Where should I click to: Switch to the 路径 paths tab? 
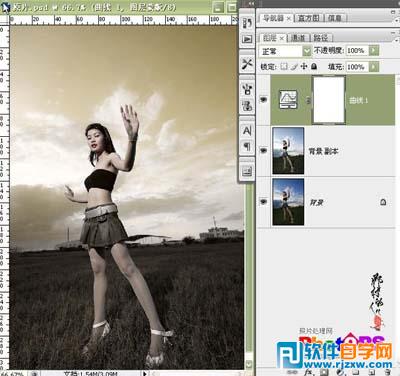[x=321, y=38]
